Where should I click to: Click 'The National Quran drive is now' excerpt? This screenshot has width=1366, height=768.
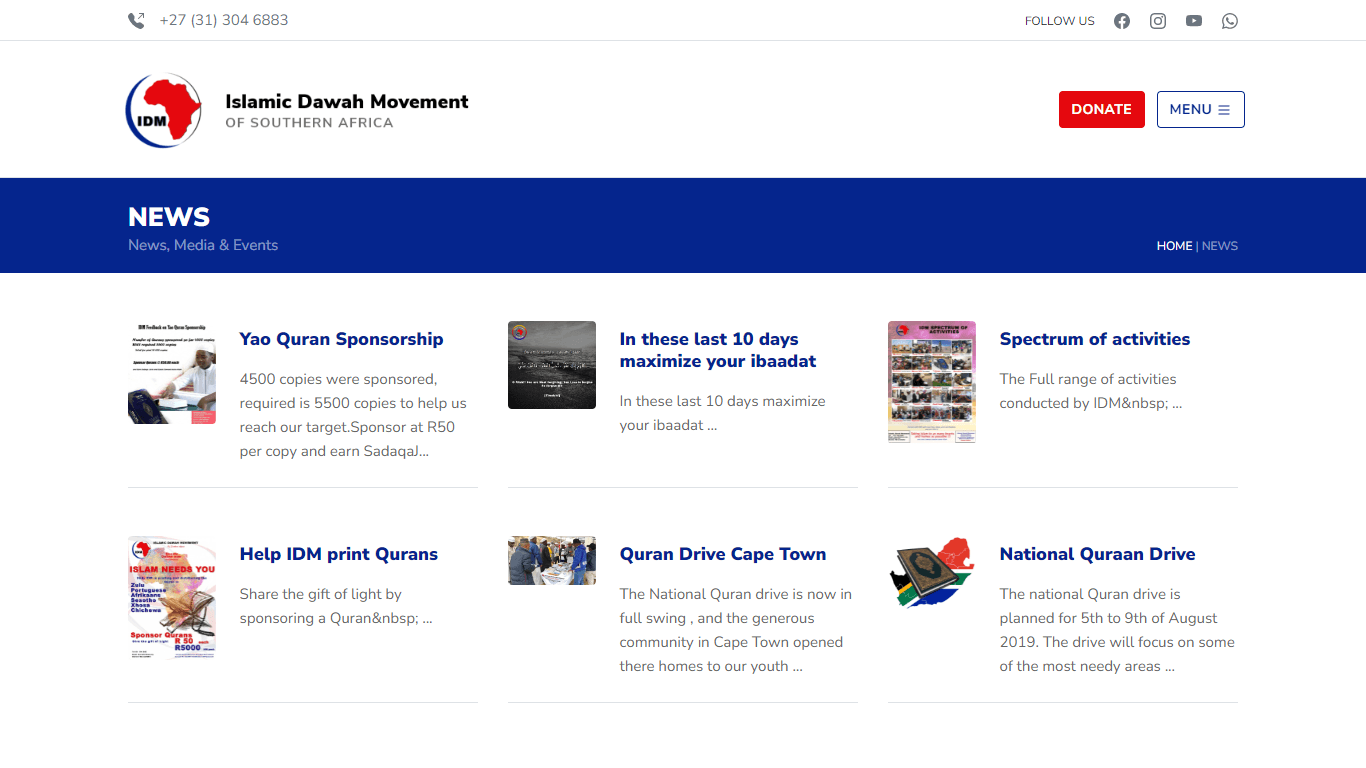[736, 630]
